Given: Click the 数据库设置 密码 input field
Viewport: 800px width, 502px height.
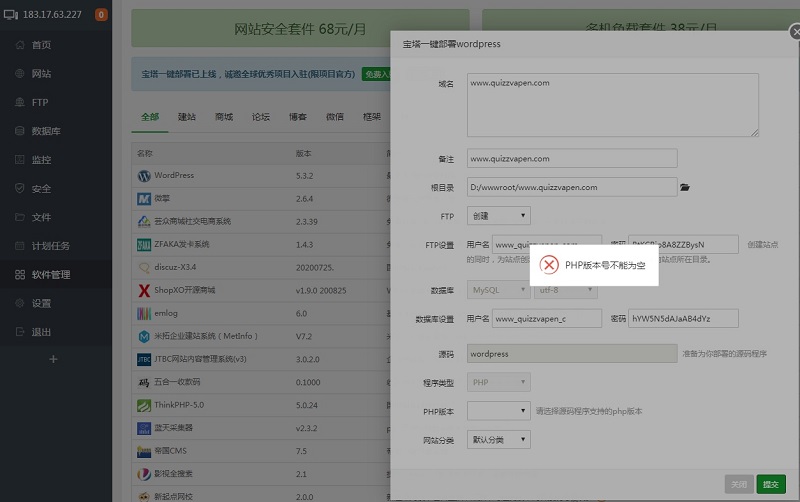Looking at the screenshot, I should [683, 318].
